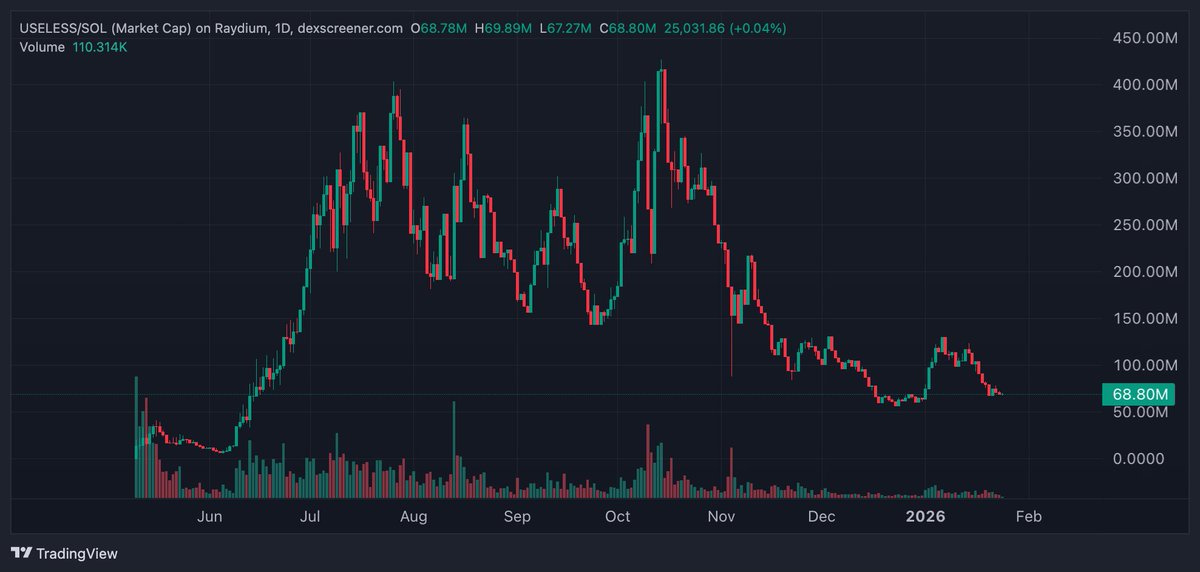The height and width of the screenshot is (572, 1200).
Task: Click the change value 25,031.86 (+0.04%)
Action: 724,28
